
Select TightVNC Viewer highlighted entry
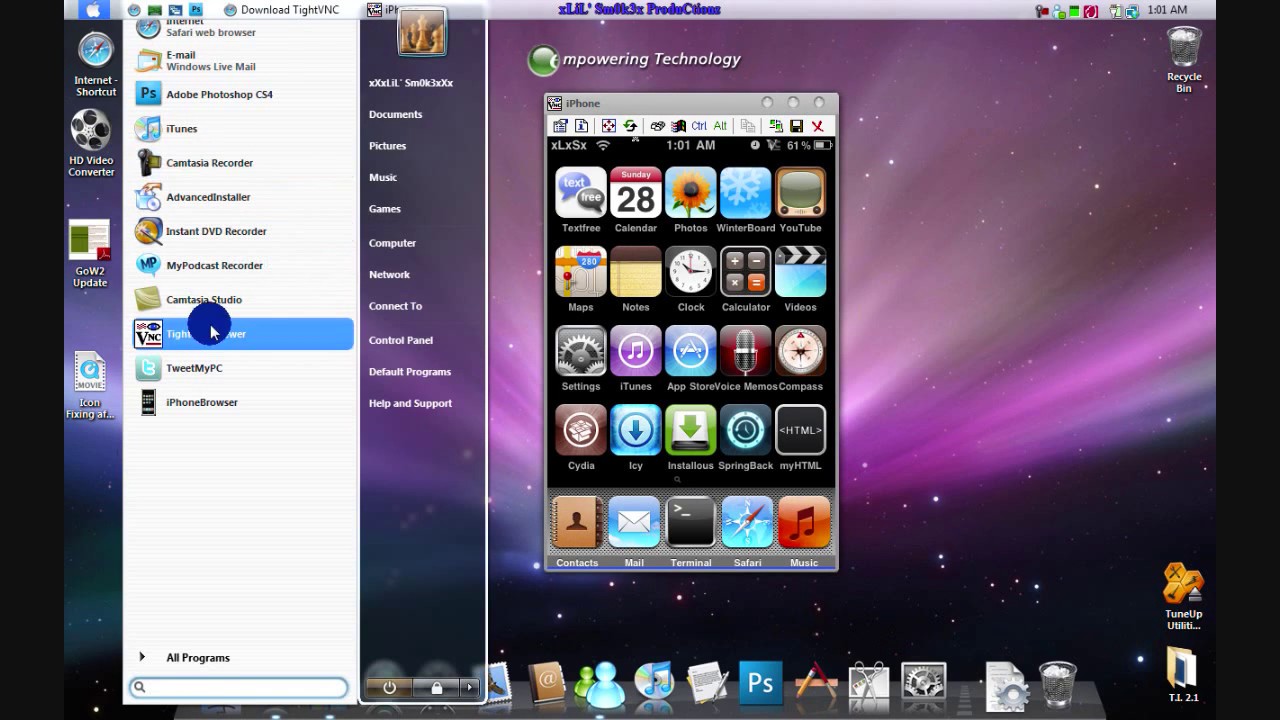click(243, 334)
